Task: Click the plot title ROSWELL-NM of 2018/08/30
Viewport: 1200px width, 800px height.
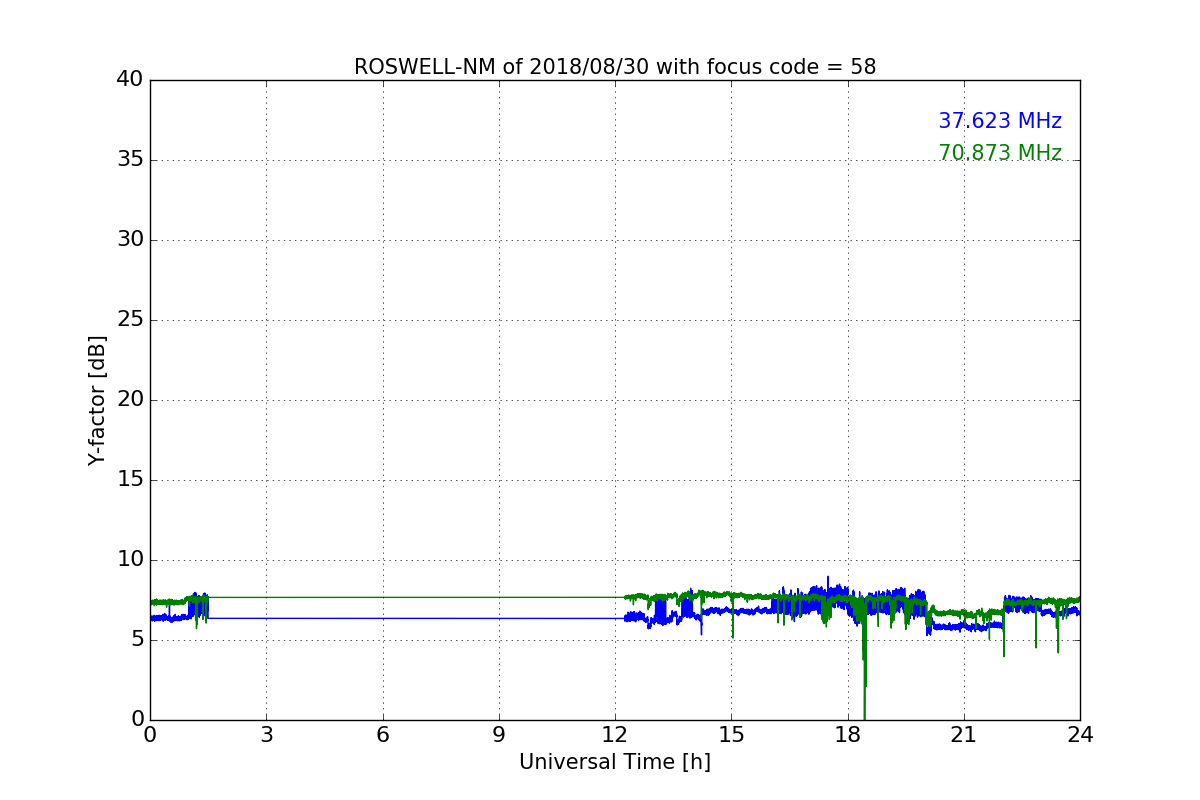Action: tap(615, 67)
